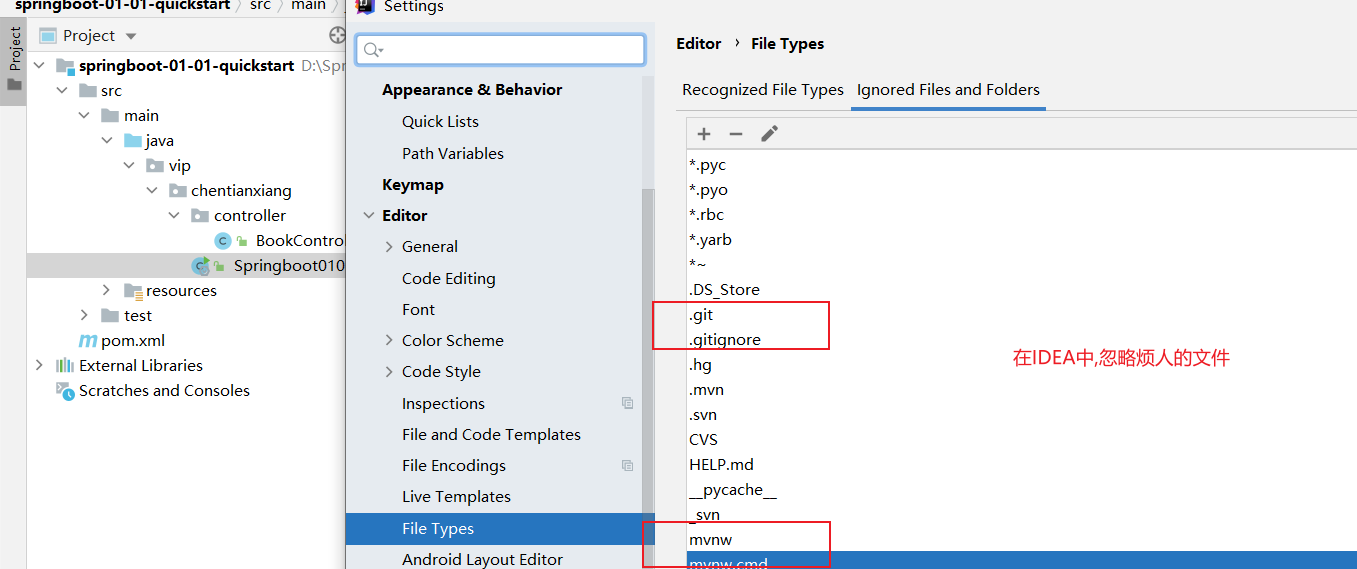This screenshot has height=569, width=1357.
Task: Collapse the controller folder
Action: click(174, 216)
